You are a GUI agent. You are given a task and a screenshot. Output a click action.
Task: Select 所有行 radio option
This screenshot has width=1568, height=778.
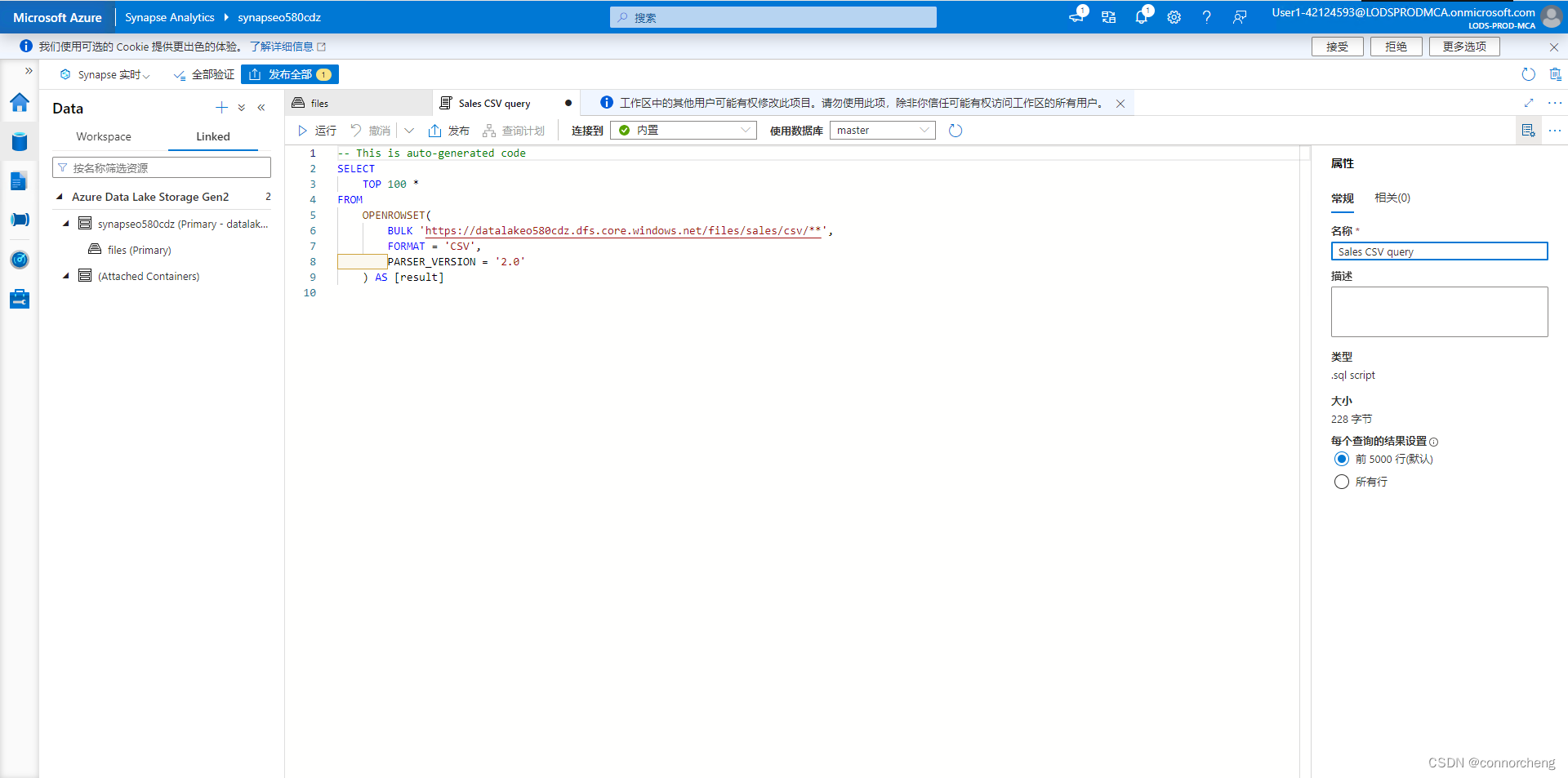[1341, 482]
